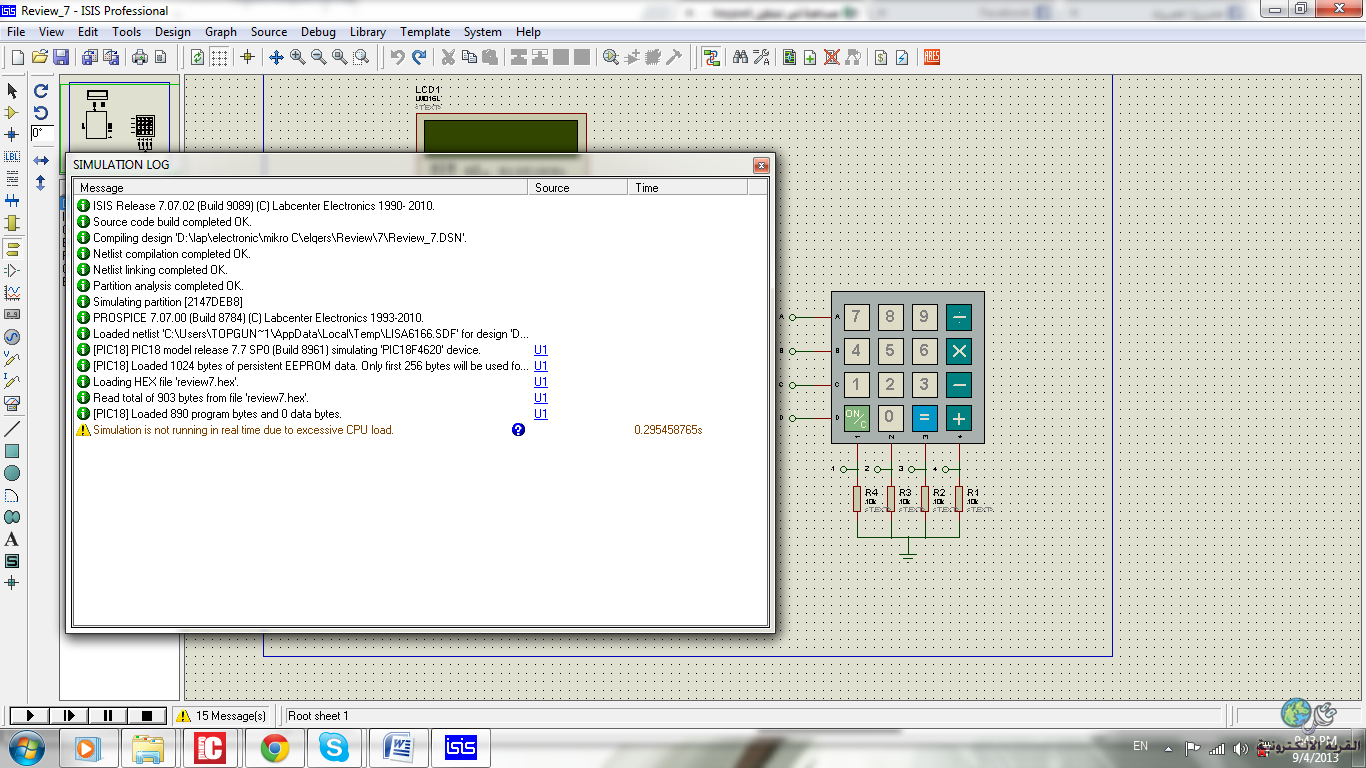Open the File menu
The height and width of the screenshot is (768, 1366).
16,32
